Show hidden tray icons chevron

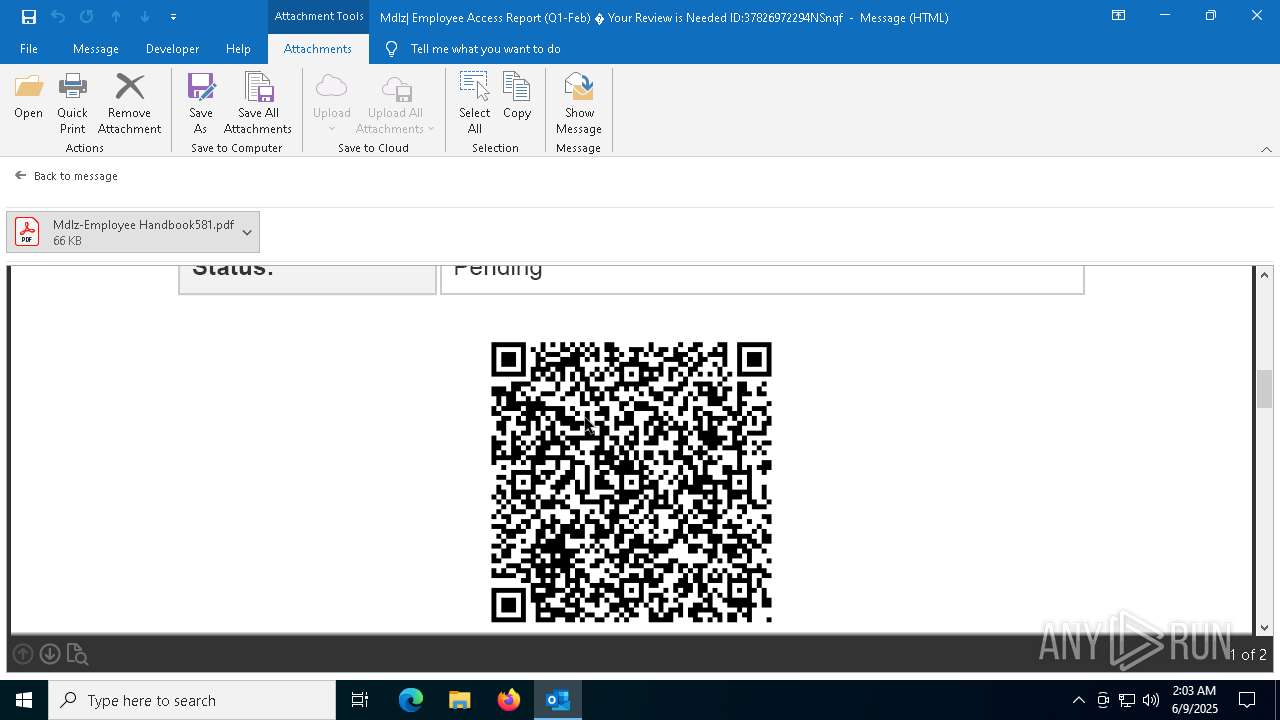1079,700
